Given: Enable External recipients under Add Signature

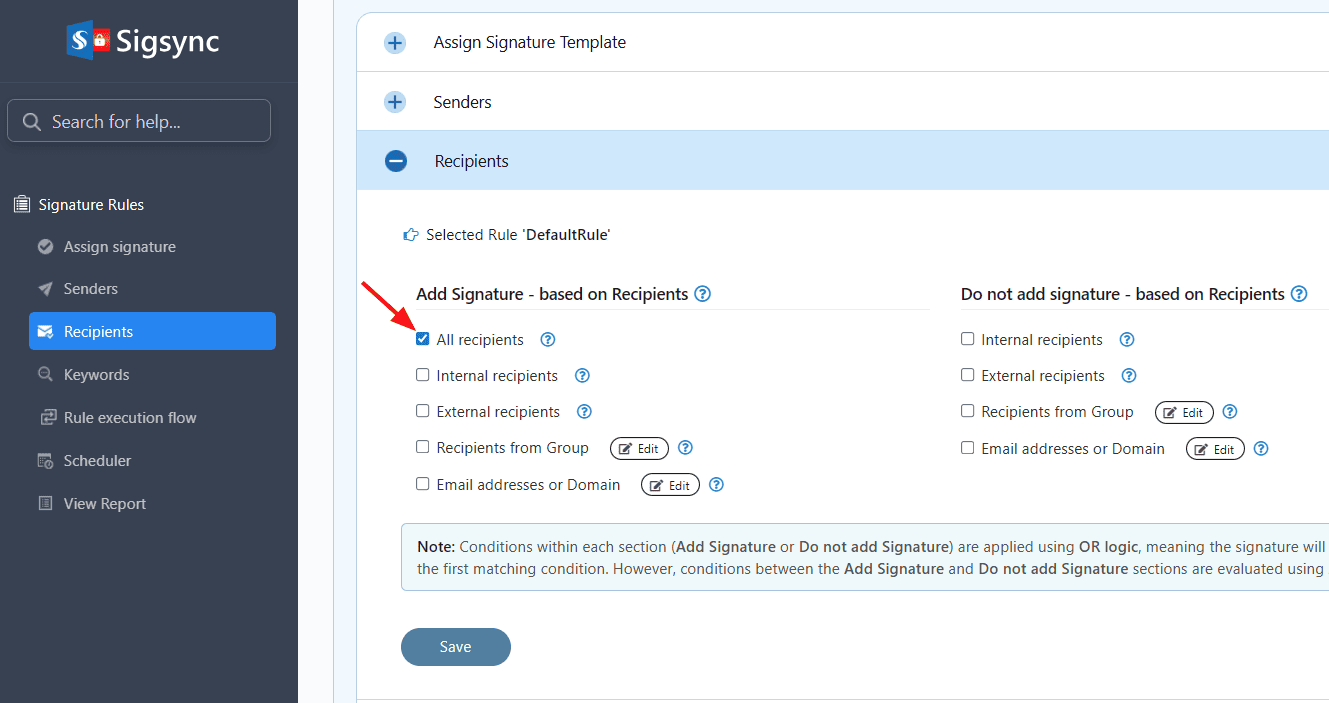Looking at the screenshot, I should click(423, 411).
